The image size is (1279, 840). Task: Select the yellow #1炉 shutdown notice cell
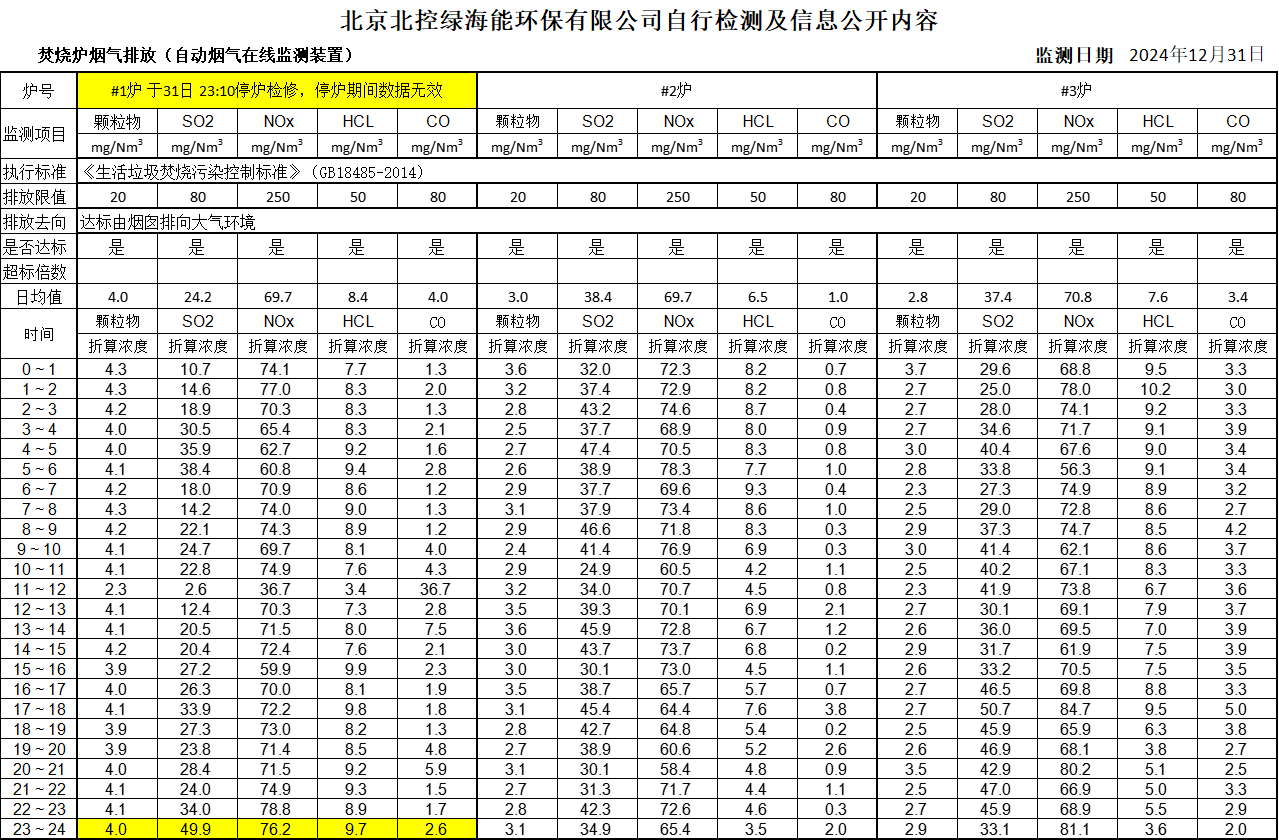(277, 91)
